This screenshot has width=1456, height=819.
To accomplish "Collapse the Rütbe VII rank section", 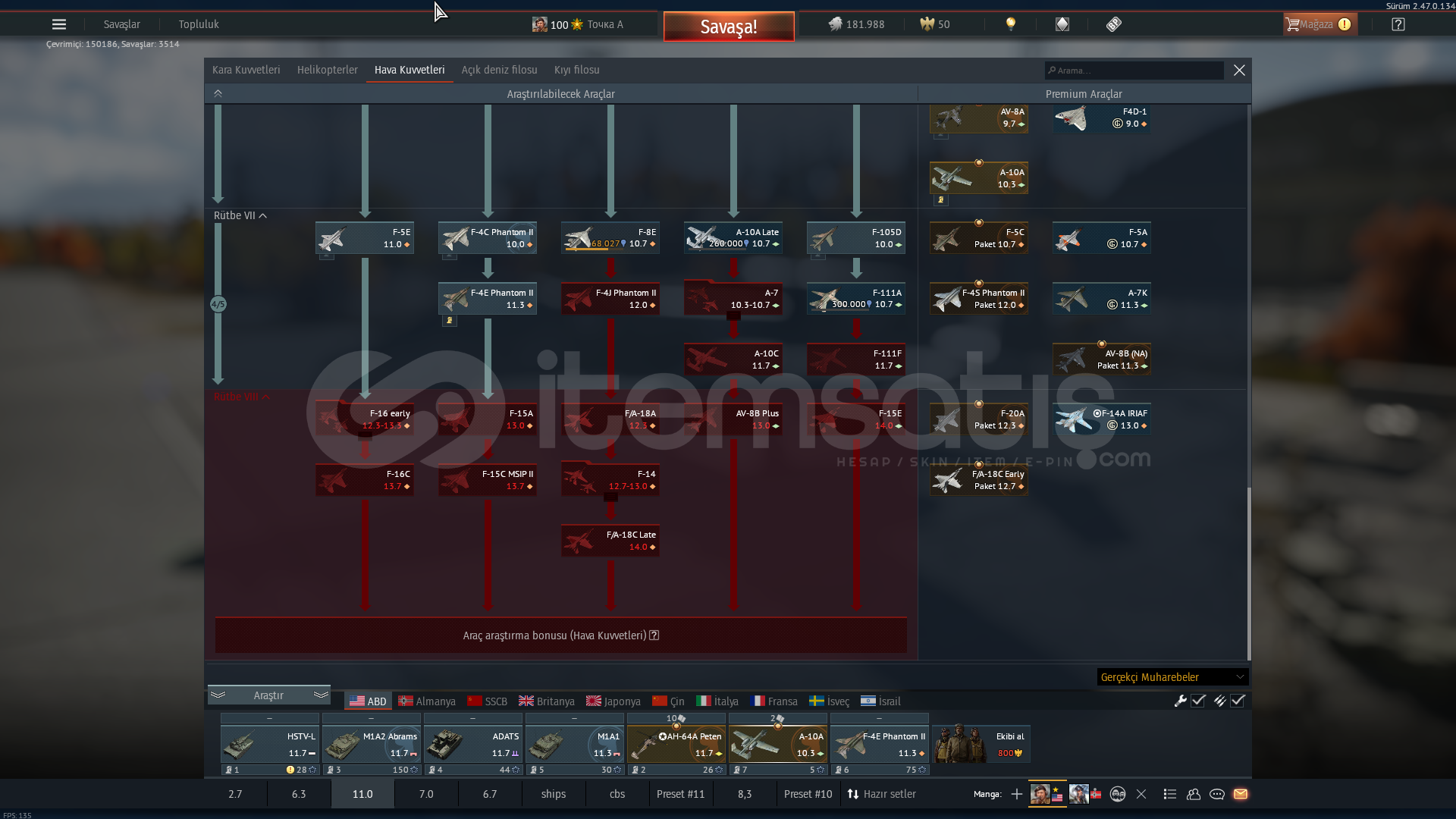I will pyautogui.click(x=263, y=216).
